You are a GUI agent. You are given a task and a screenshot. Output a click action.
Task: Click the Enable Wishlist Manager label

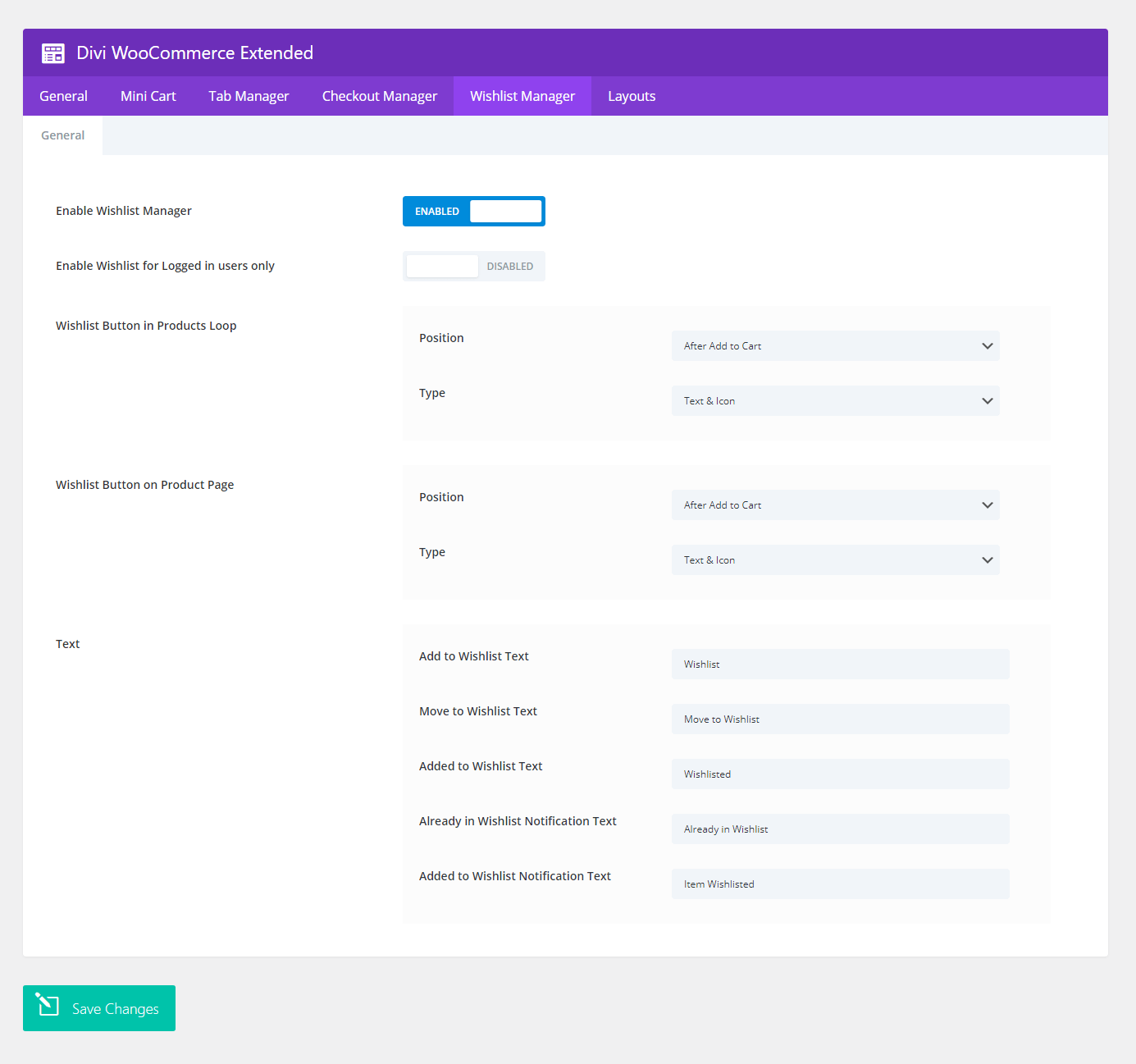click(124, 211)
